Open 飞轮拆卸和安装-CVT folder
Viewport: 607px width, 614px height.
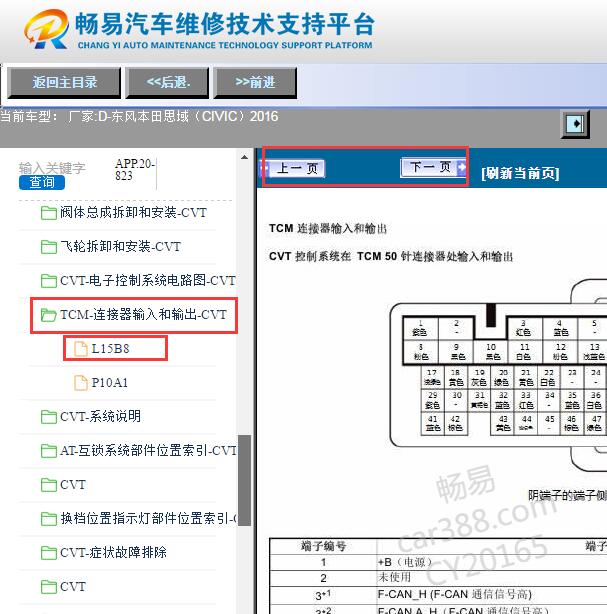120,247
